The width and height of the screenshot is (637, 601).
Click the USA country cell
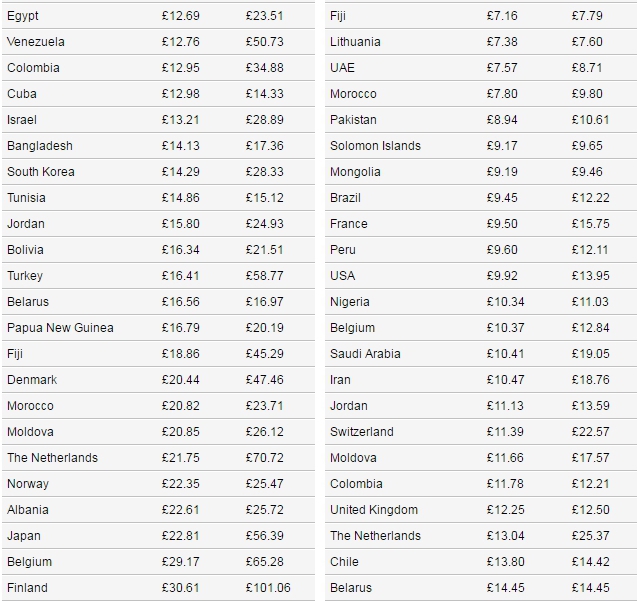(x=342, y=276)
